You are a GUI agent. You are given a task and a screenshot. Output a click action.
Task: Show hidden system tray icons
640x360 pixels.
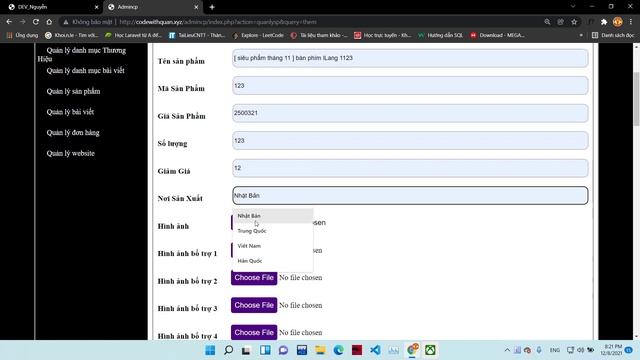pyautogui.click(x=507, y=350)
